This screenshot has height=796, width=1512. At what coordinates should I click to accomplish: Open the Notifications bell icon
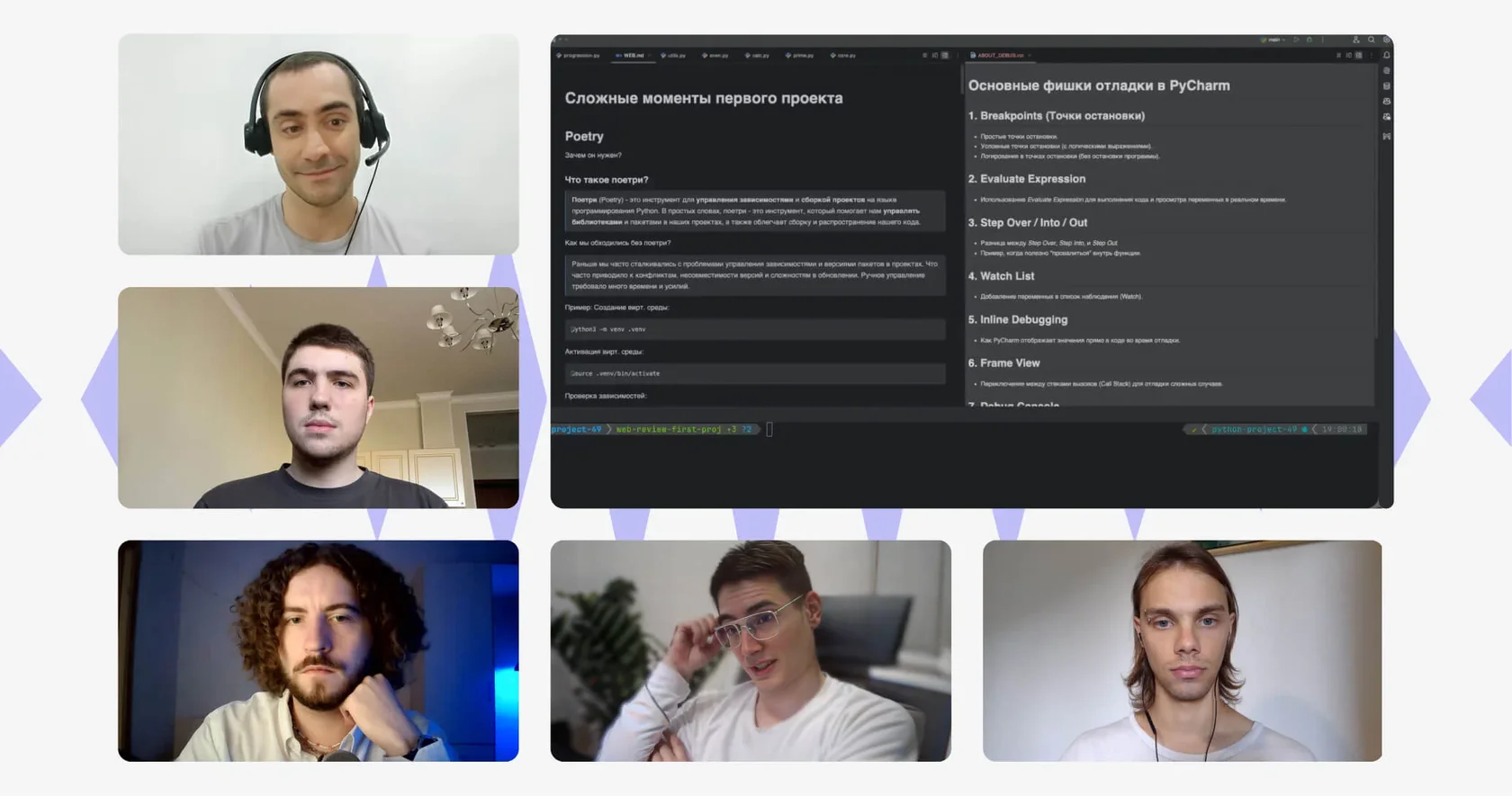click(x=1386, y=55)
